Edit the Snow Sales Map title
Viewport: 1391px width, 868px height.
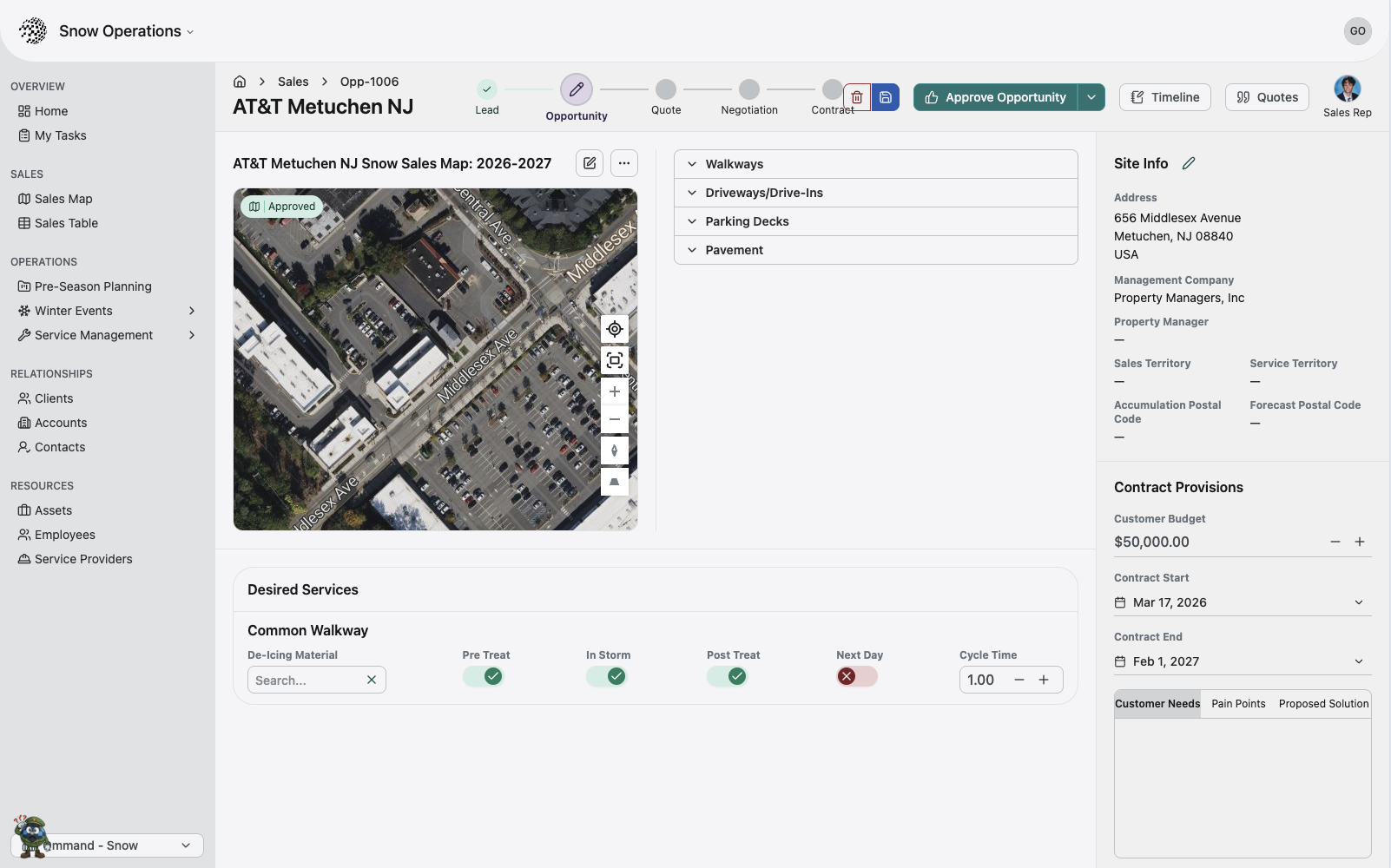click(x=590, y=163)
